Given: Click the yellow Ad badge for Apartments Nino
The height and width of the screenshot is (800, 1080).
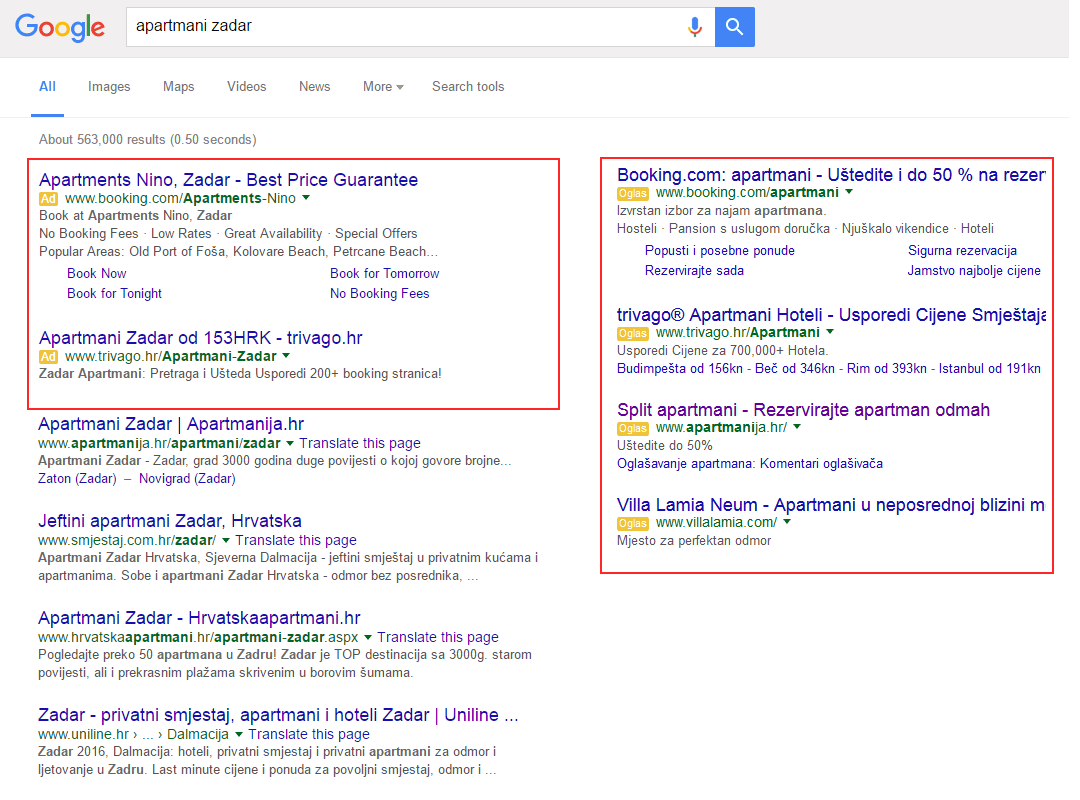Looking at the screenshot, I should tap(48, 199).
